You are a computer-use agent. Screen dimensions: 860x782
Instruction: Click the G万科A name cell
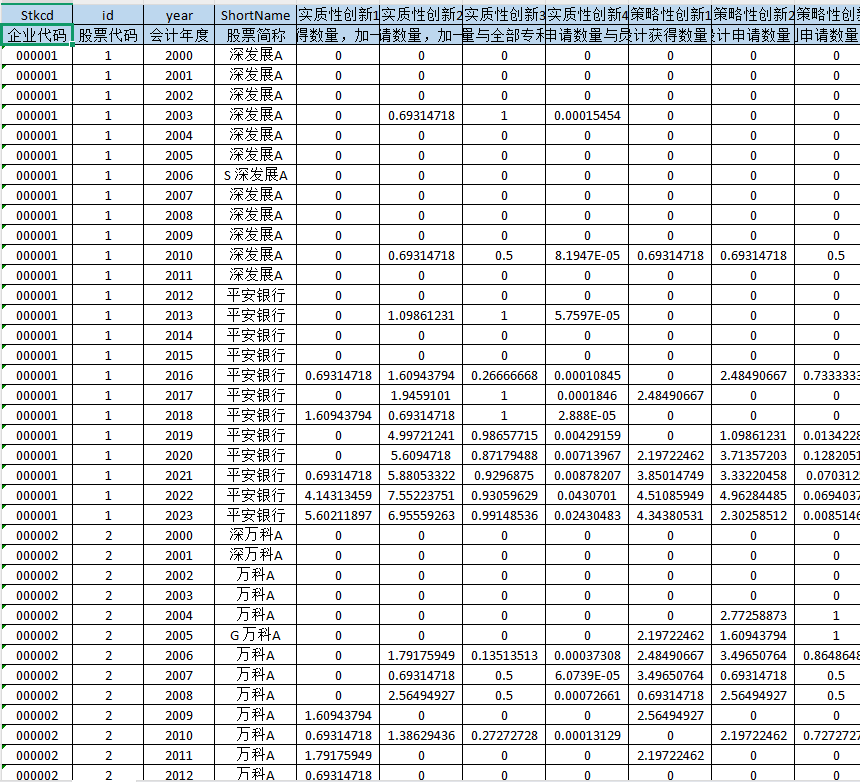click(255, 635)
